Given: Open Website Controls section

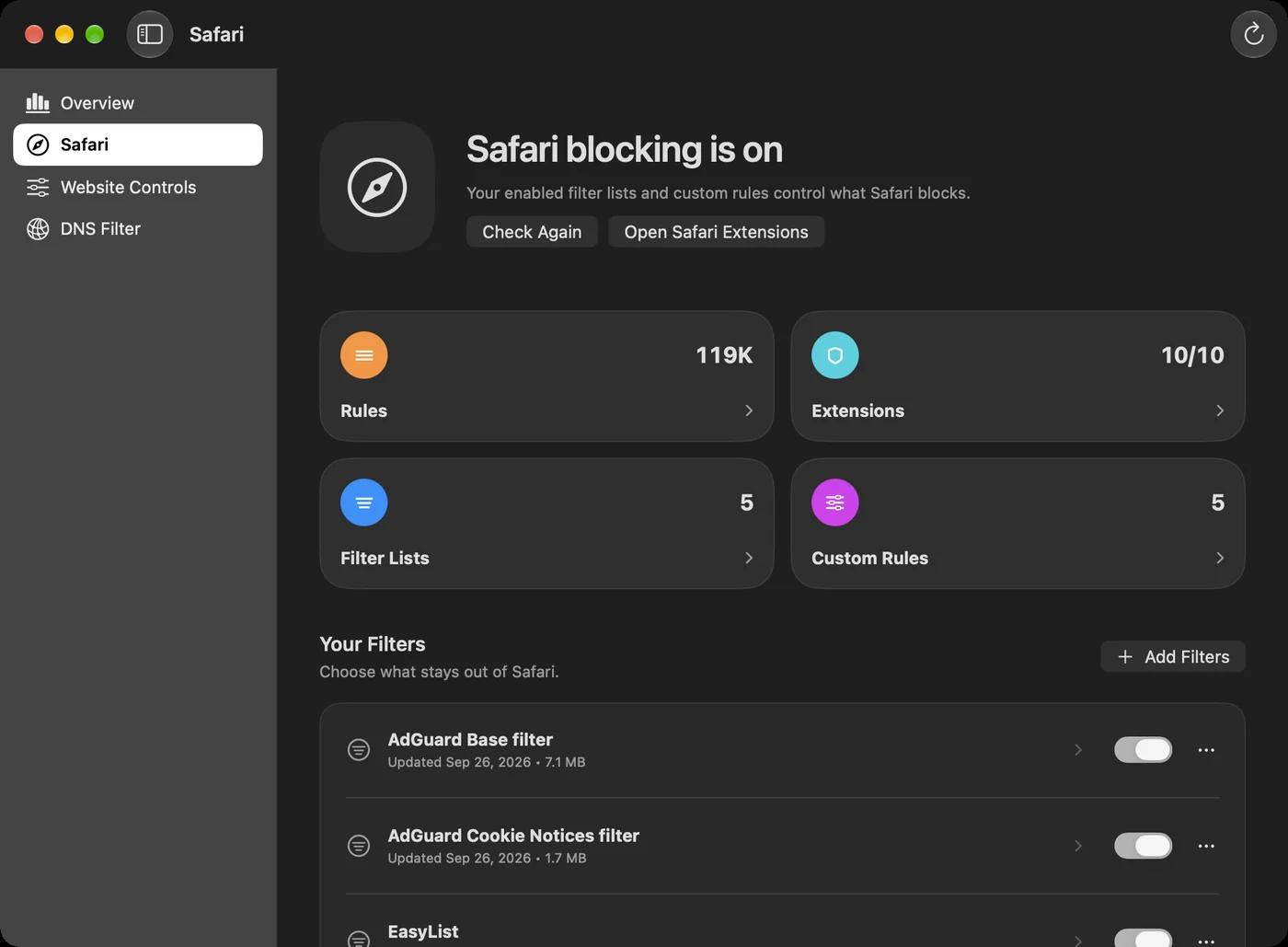Looking at the screenshot, I should (138, 187).
